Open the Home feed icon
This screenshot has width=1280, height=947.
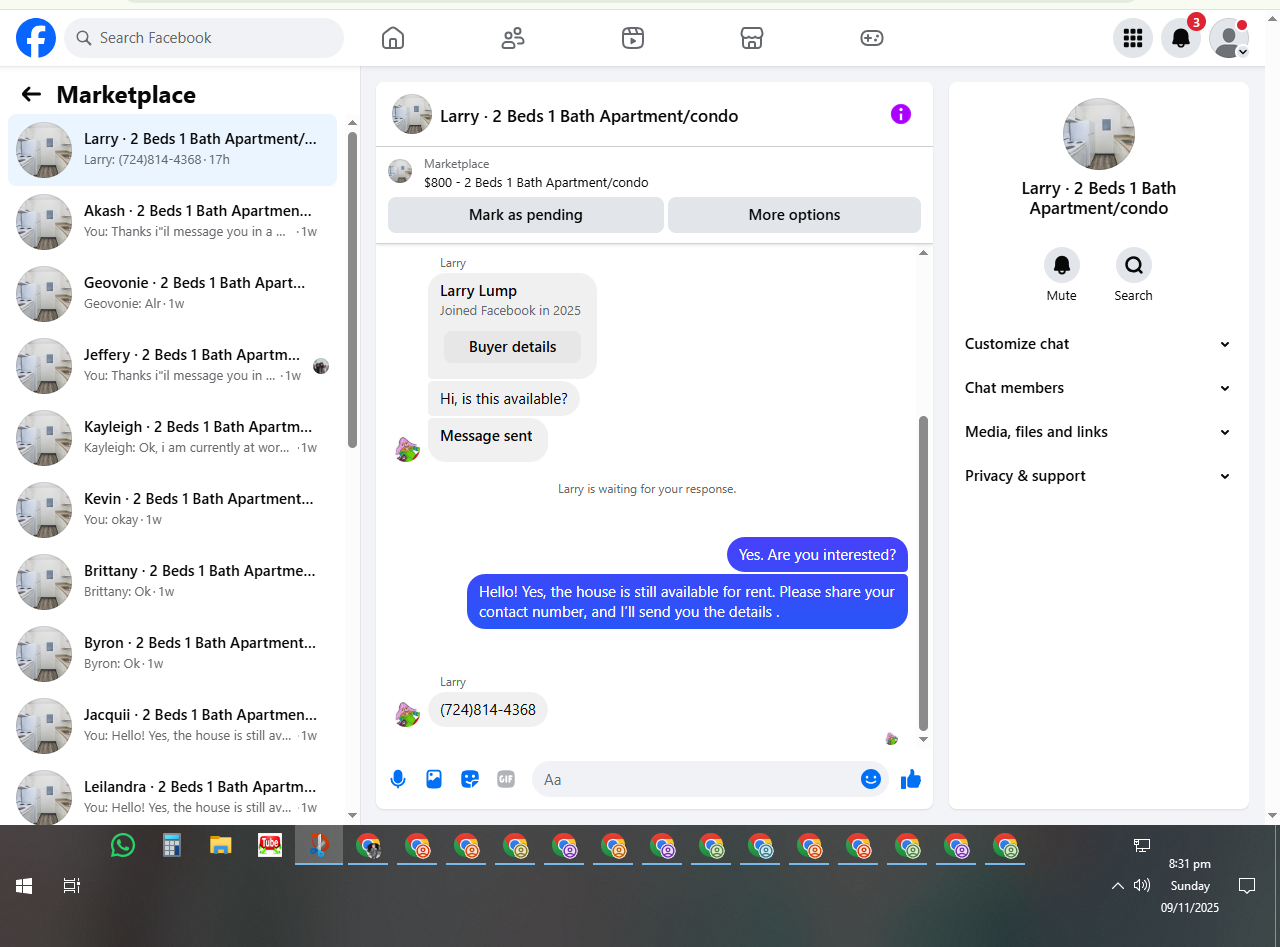(x=393, y=38)
